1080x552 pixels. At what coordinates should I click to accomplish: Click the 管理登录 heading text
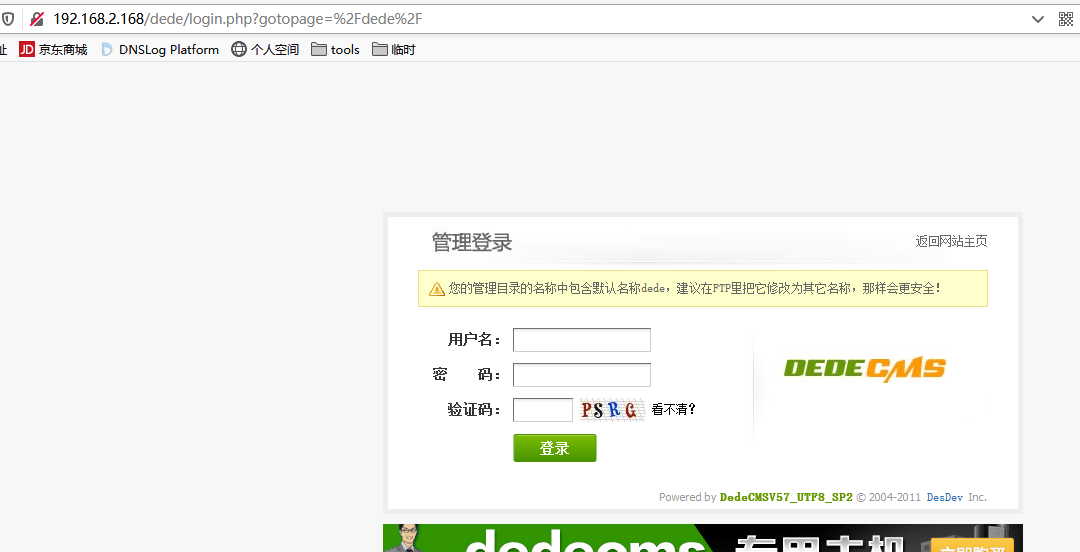point(472,243)
